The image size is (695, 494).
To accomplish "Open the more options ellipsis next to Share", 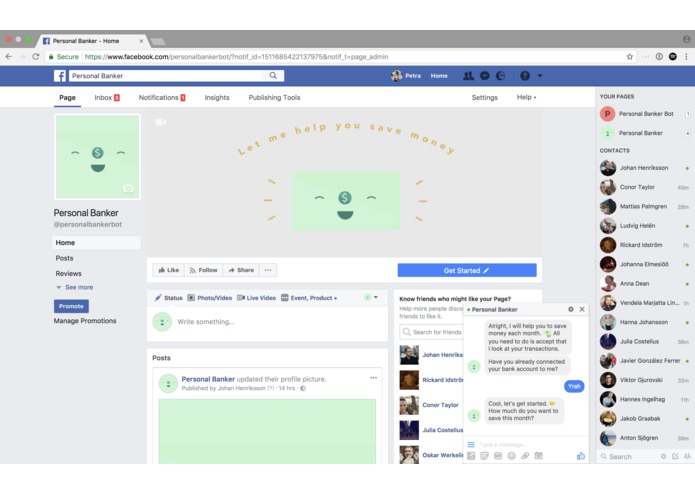I will click(268, 270).
